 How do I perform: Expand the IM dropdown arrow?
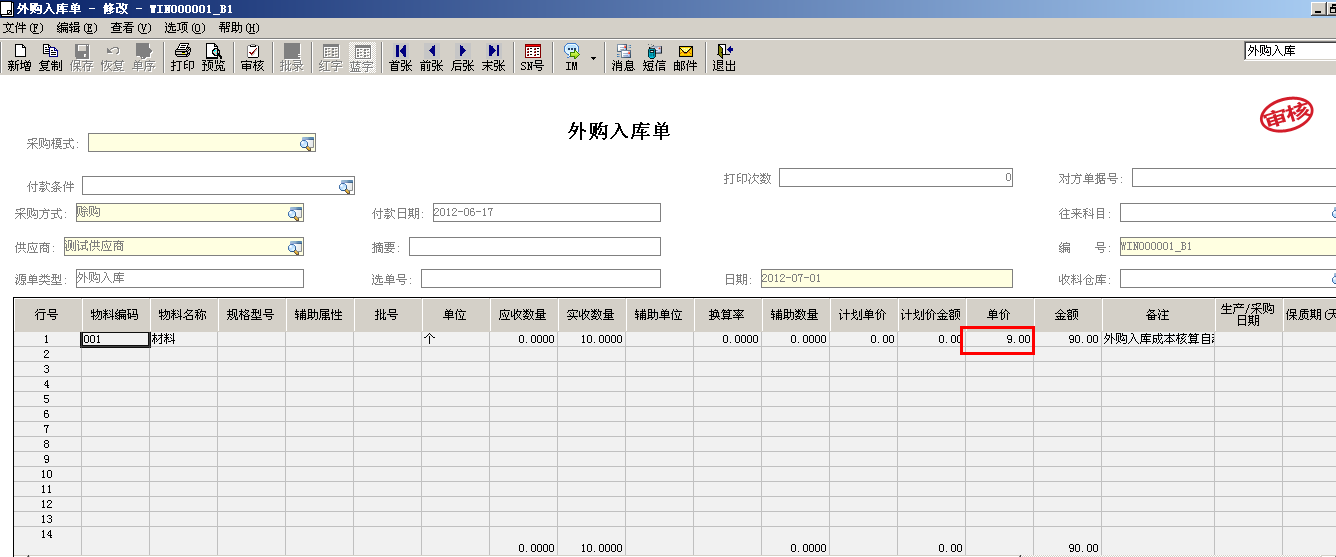pyautogui.click(x=593, y=58)
